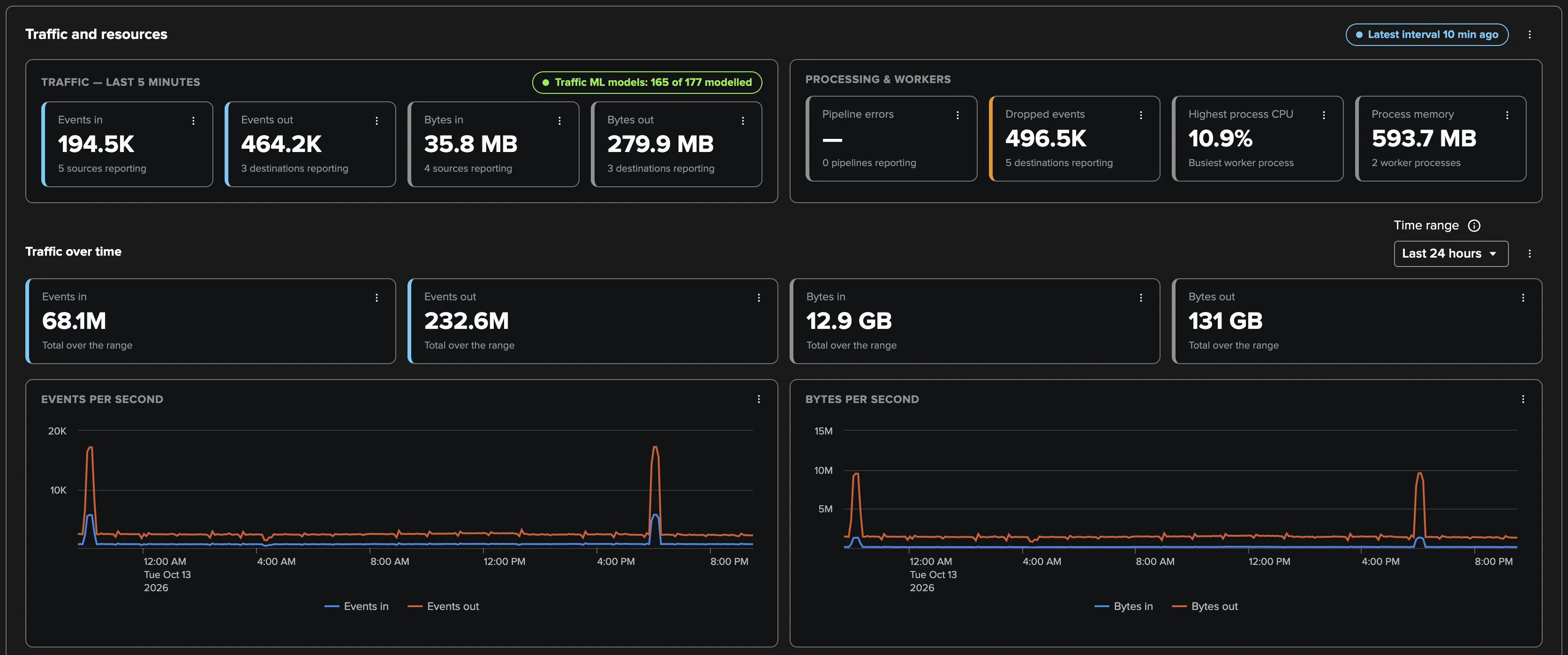This screenshot has width=1568, height=655.
Task: Open options menu on Highest process CPU card
Action: (x=1323, y=115)
